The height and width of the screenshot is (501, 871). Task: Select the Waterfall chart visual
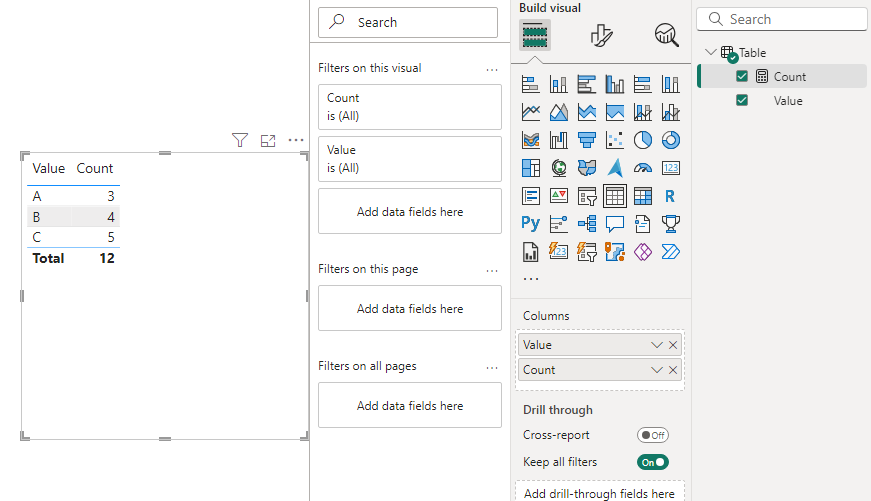(x=559, y=140)
